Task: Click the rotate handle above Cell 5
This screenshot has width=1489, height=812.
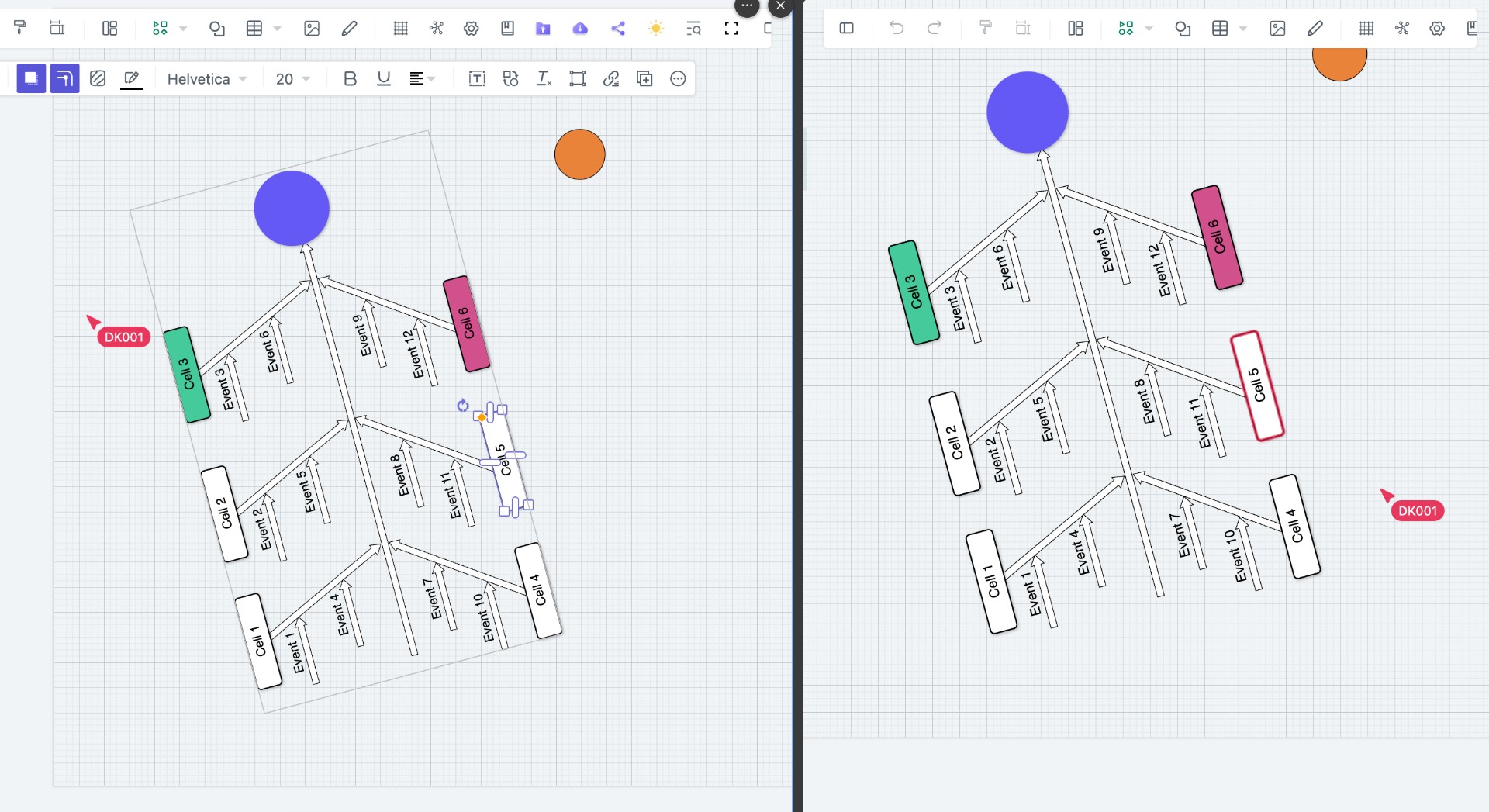Action: (463, 406)
